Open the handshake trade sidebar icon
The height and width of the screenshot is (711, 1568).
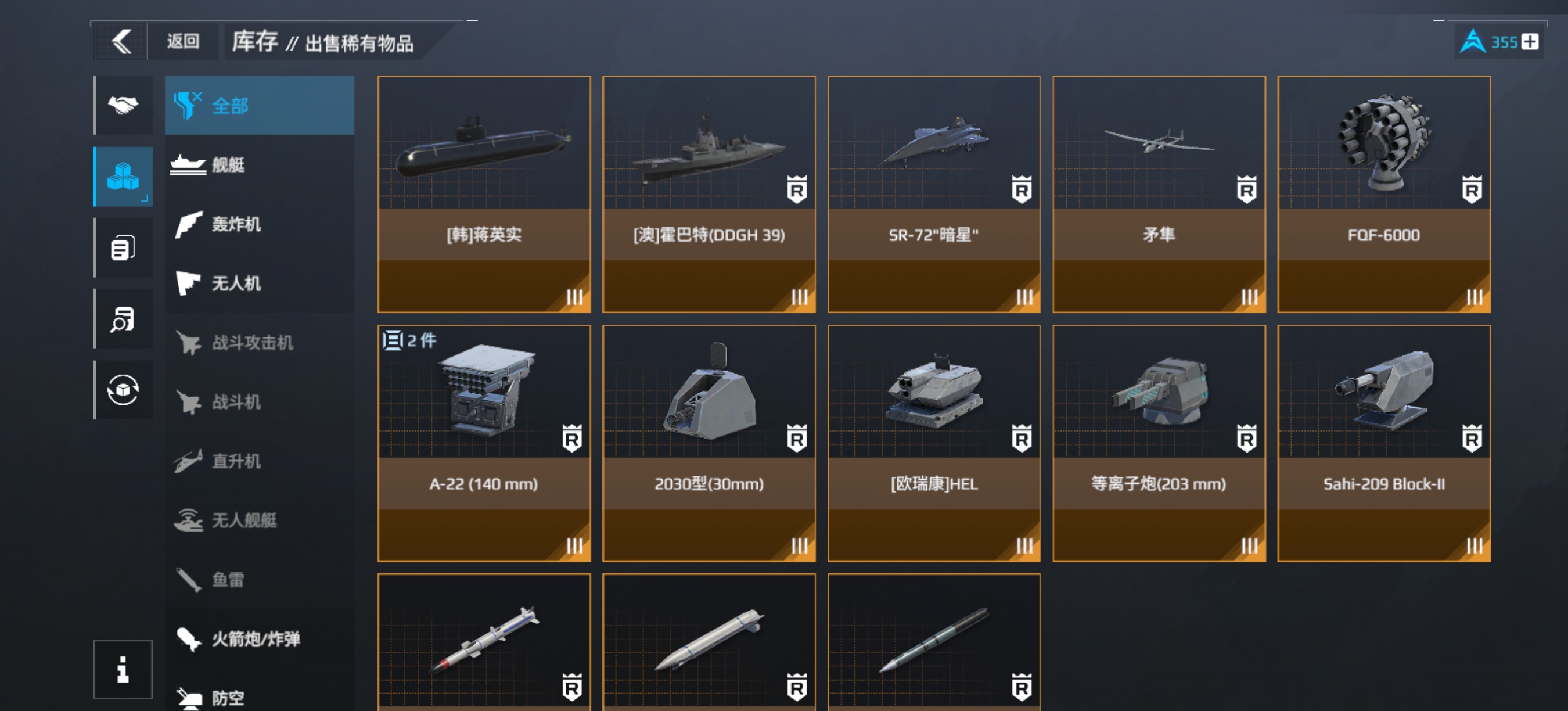click(x=124, y=105)
